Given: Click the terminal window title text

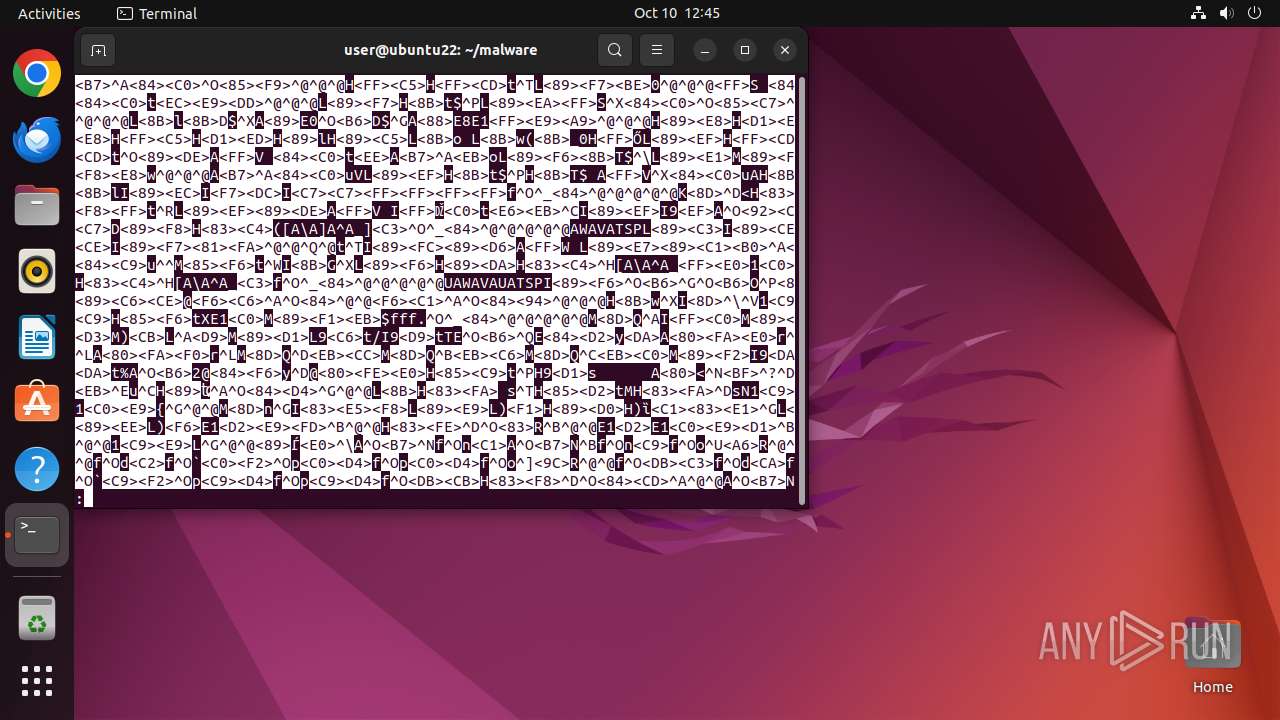Looking at the screenshot, I should point(440,50).
